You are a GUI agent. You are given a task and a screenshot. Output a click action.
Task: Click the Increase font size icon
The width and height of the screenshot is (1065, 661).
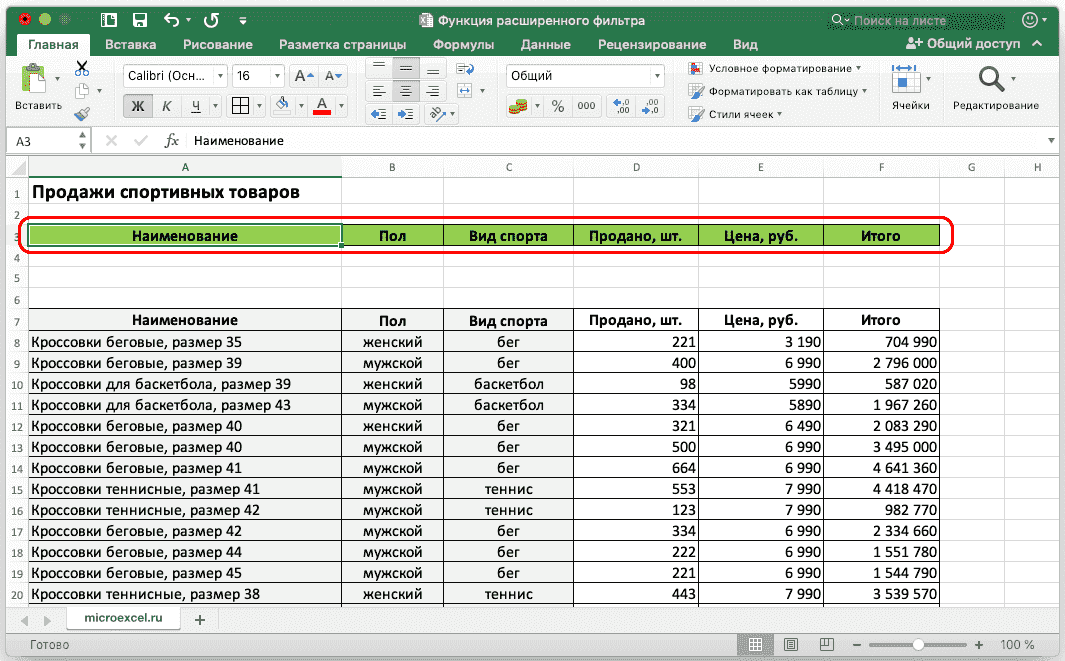click(304, 76)
